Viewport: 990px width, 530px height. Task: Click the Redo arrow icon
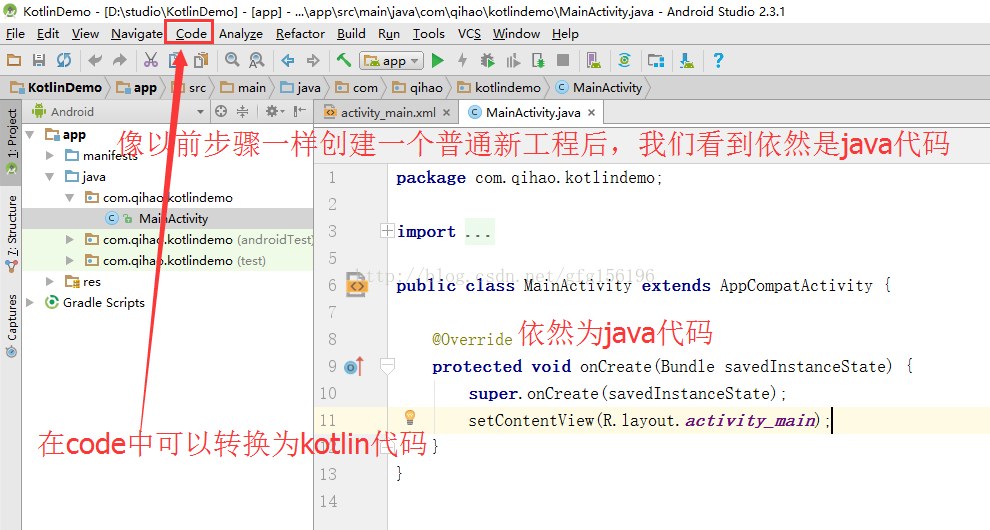pyautogui.click(x=119, y=61)
